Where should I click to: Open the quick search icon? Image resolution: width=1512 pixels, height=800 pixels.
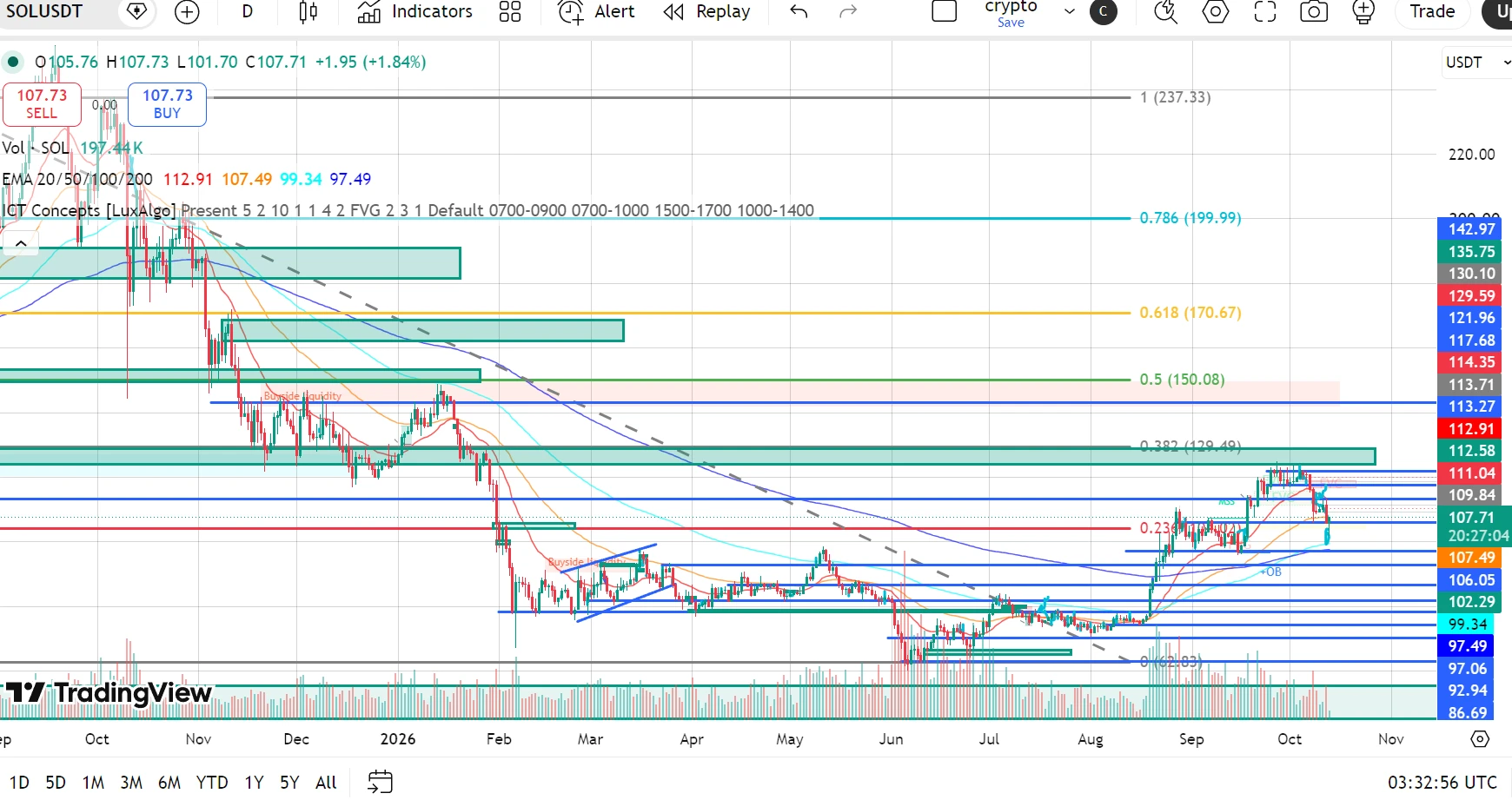coord(1165,11)
